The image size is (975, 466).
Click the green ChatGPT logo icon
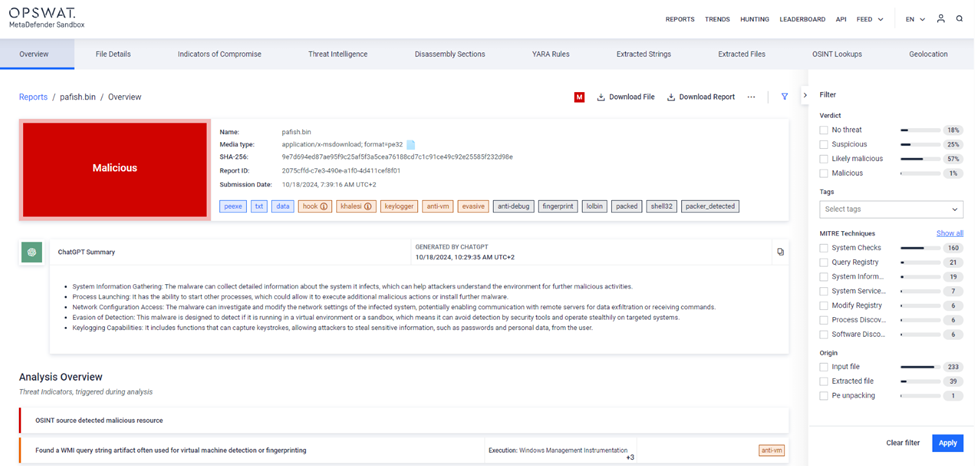pyautogui.click(x=32, y=252)
